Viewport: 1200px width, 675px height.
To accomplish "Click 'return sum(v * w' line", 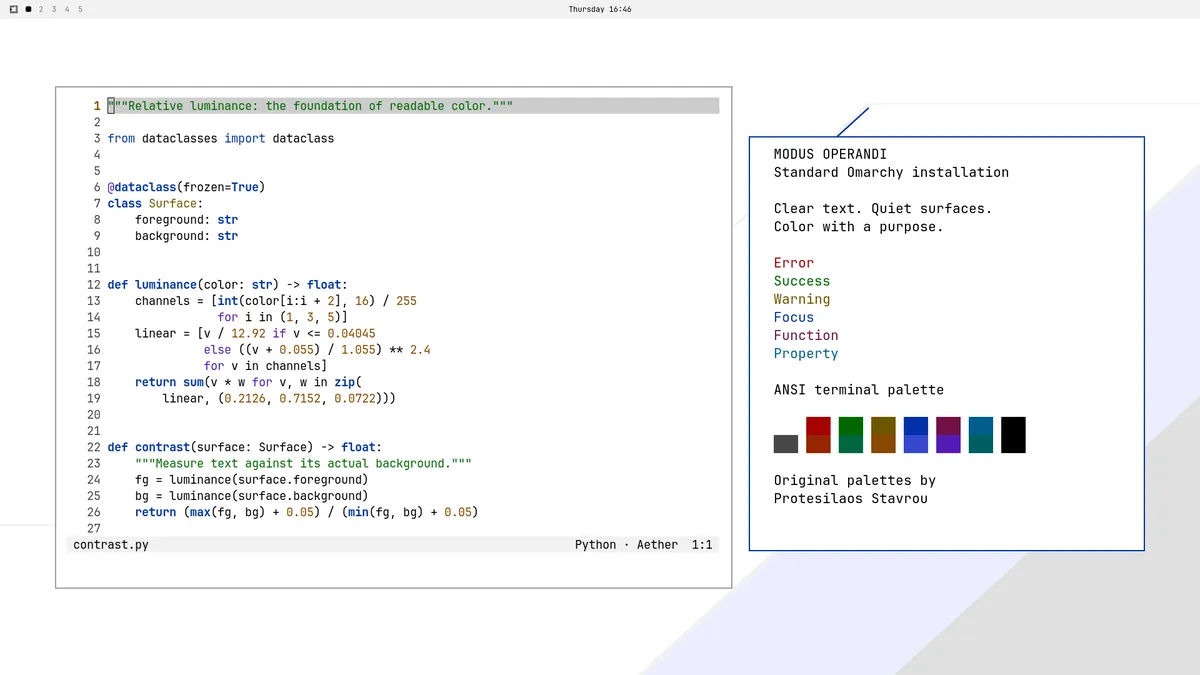I will (249, 382).
